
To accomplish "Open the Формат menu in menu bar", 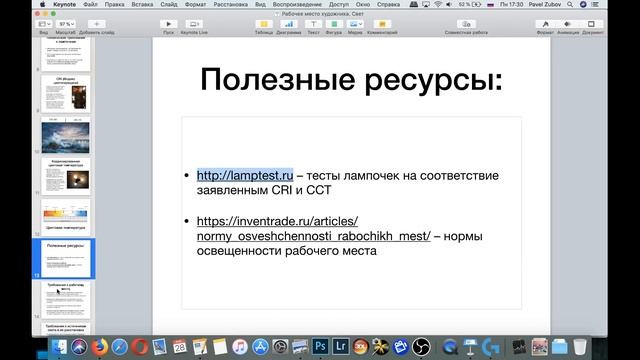I will tap(195, 4).
